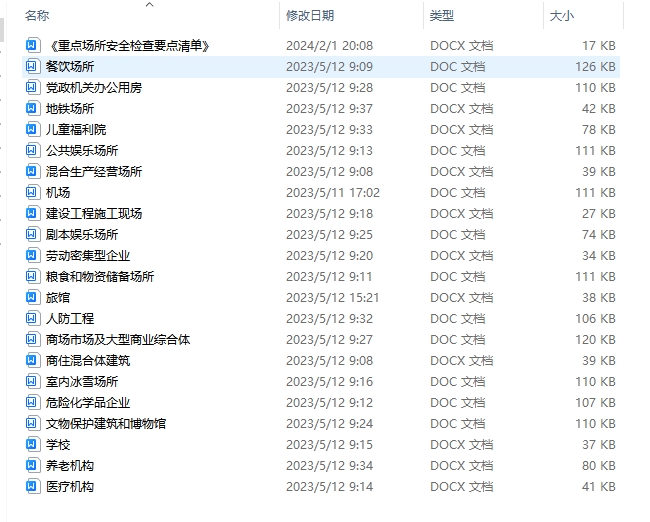
Task: Select the file icon next to 医疗机构
Action: 33,487
